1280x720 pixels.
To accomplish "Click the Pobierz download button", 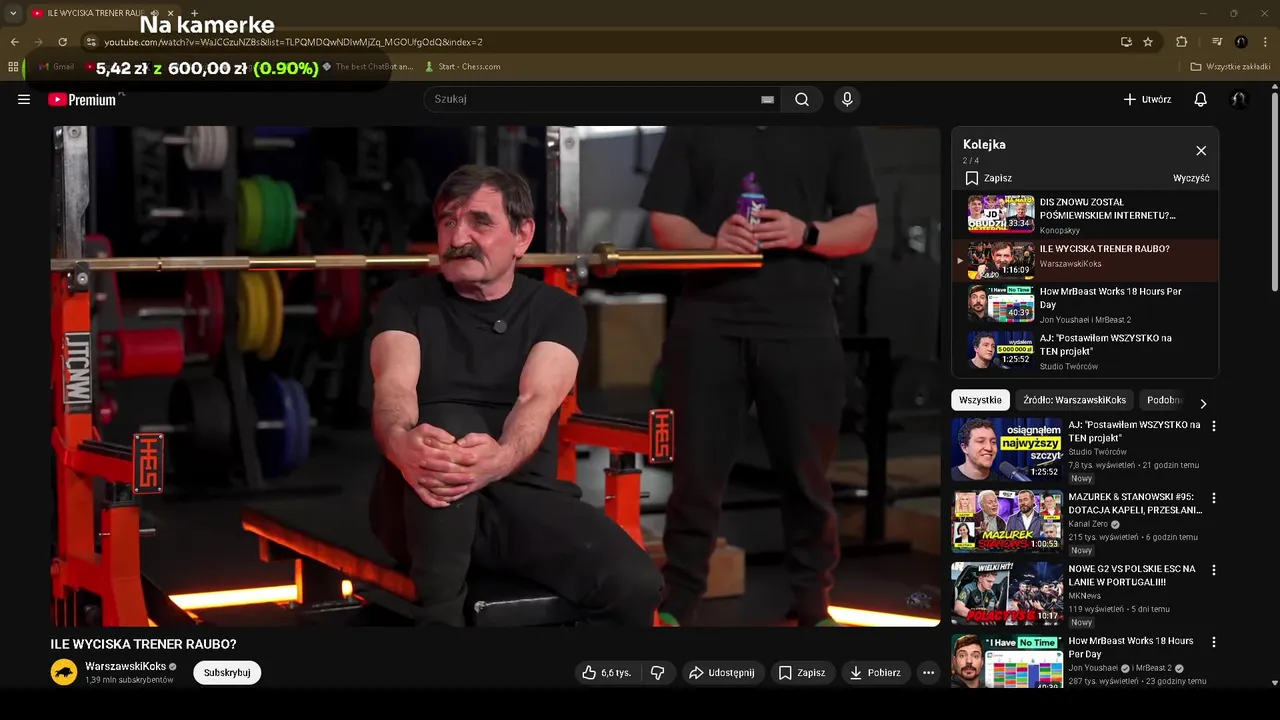I will click(875, 673).
